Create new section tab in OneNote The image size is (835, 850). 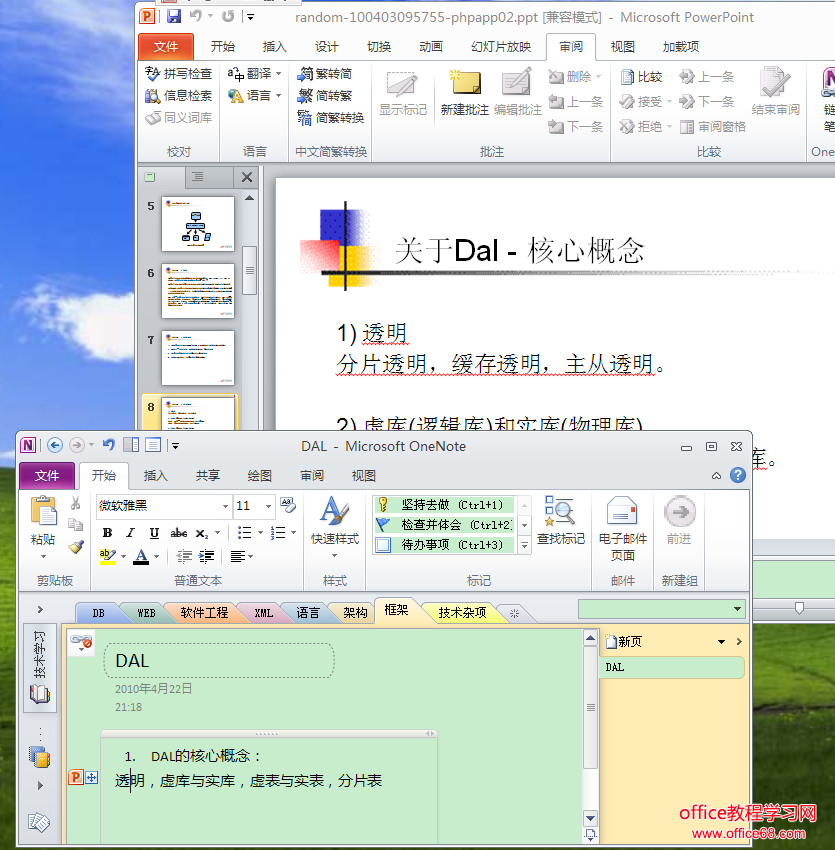point(514,613)
